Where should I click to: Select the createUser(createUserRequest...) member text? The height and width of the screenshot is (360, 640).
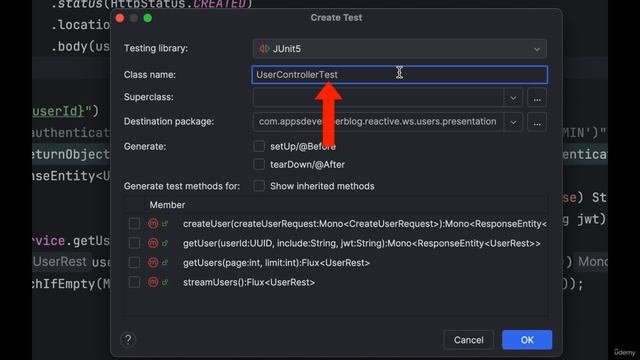(364, 224)
